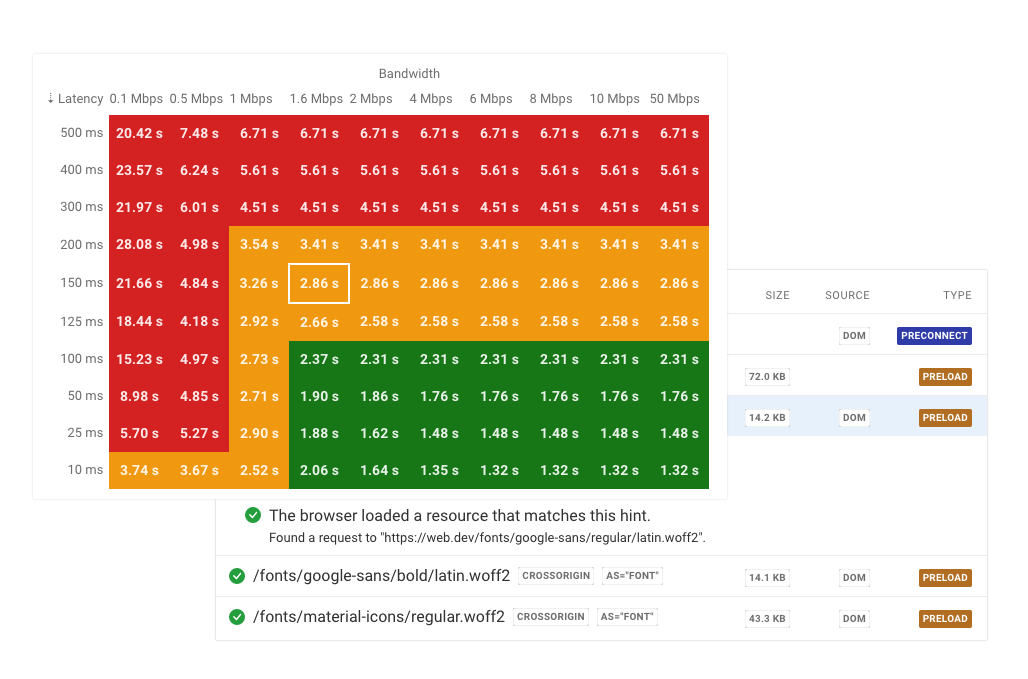Click green check beside browser loaded resource message
1028x679 pixels.
254,516
